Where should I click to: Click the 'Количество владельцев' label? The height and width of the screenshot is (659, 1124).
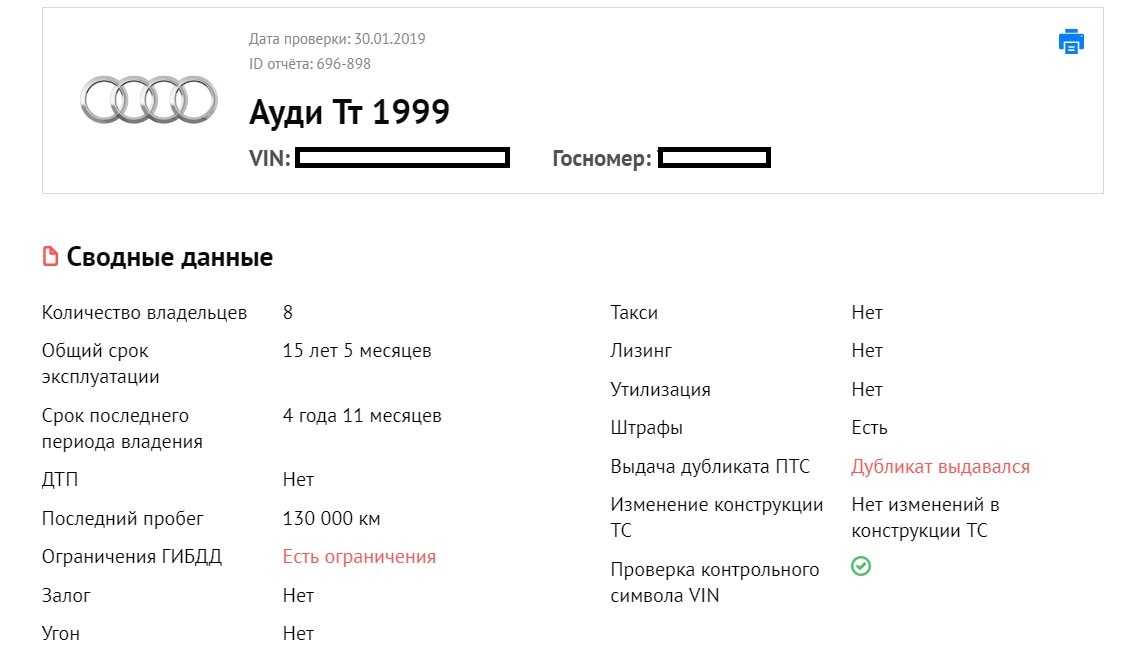point(144,313)
